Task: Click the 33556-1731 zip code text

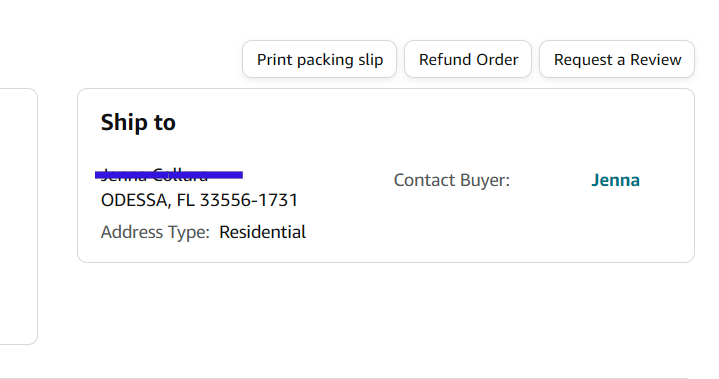Action: tap(249, 200)
